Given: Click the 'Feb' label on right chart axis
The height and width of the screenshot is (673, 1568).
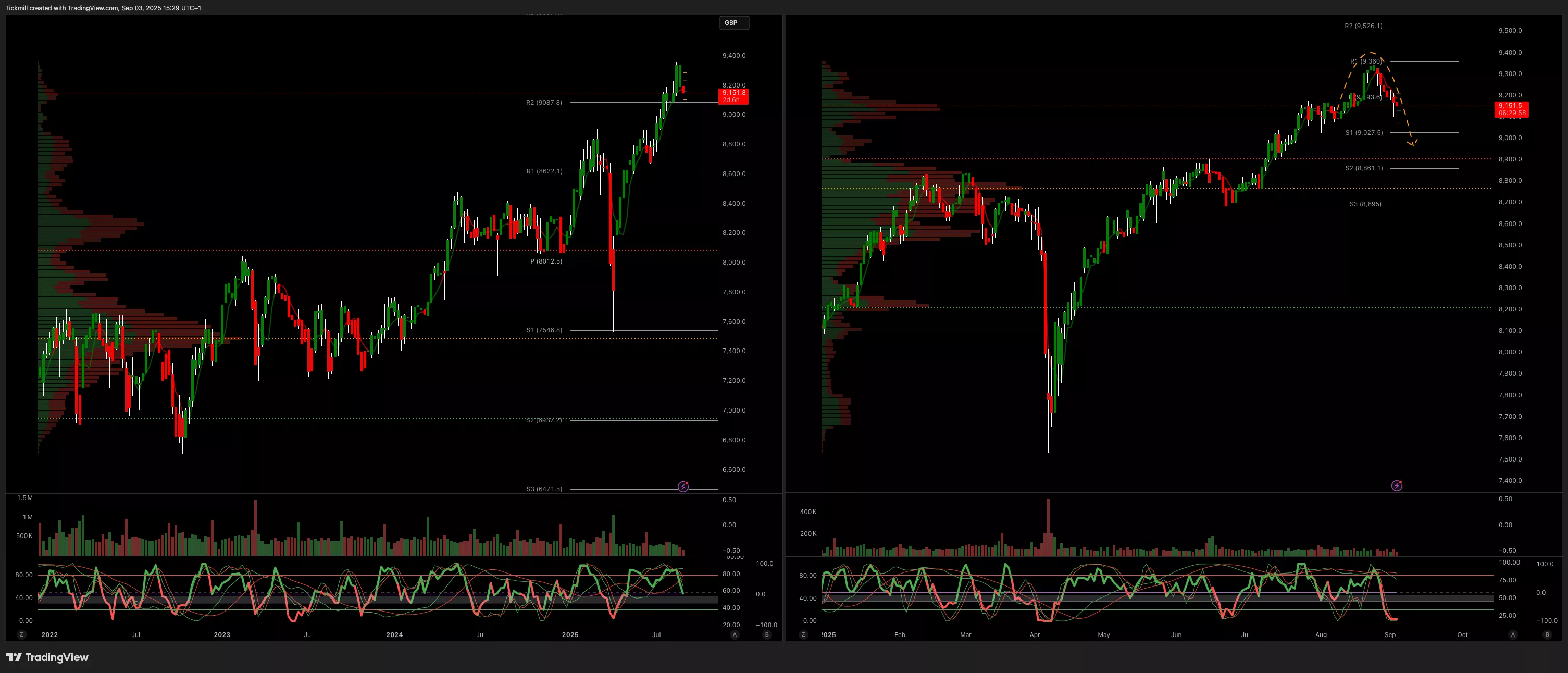Looking at the screenshot, I should click(900, 634).
